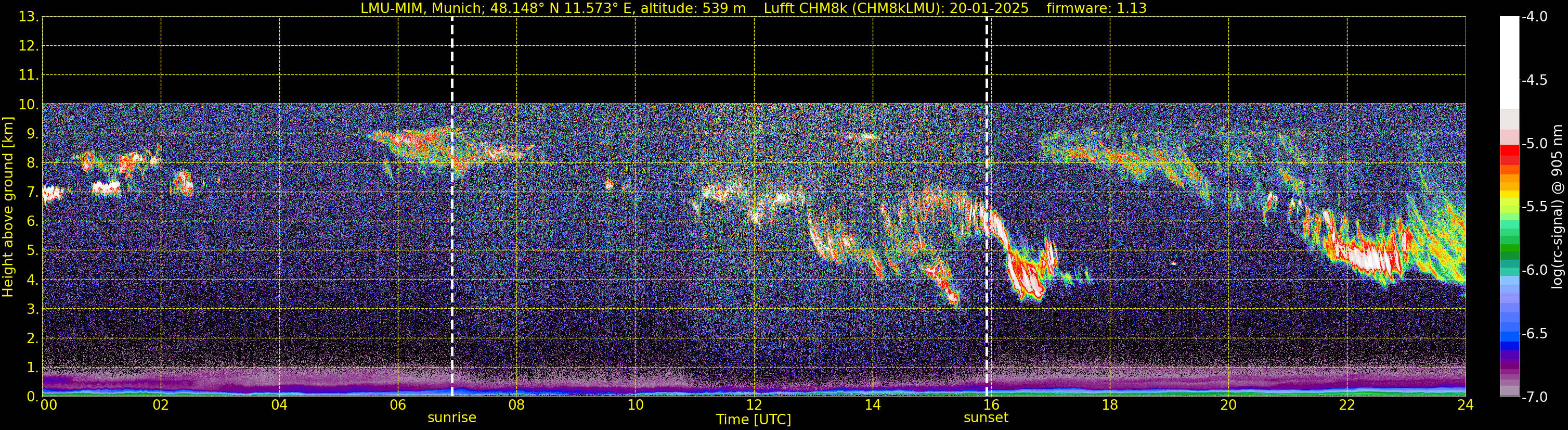Click height axis tick label "5."

point(32,251)
